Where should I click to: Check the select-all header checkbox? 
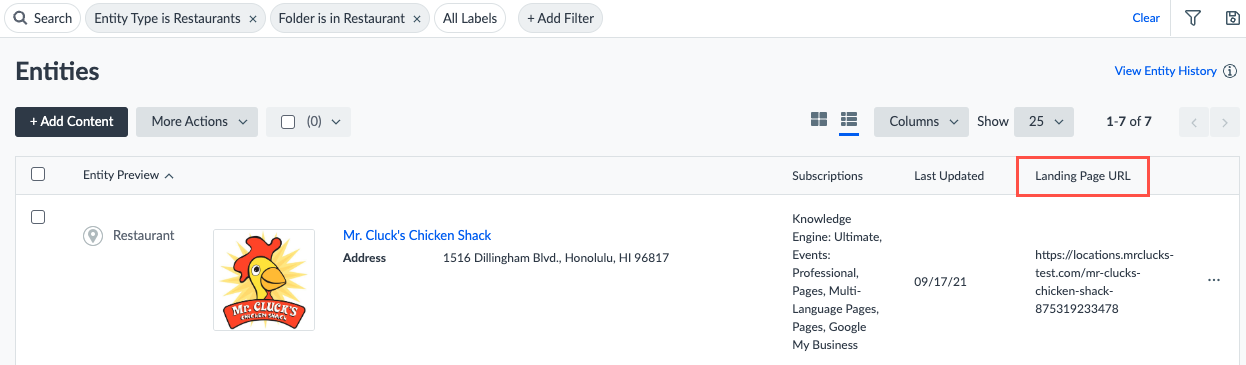point(38,174)
